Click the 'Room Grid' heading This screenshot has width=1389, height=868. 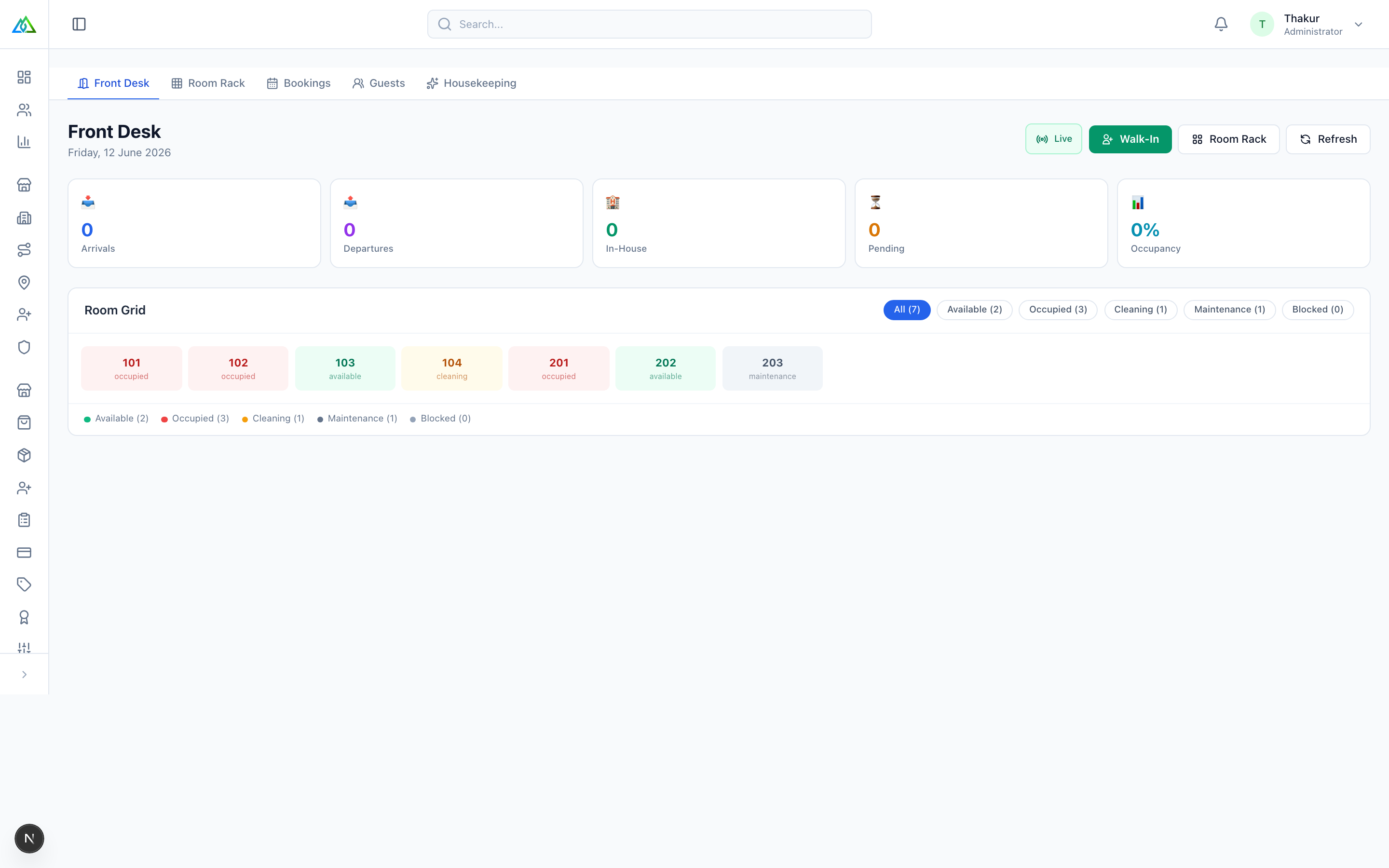[x=115, y=310]
